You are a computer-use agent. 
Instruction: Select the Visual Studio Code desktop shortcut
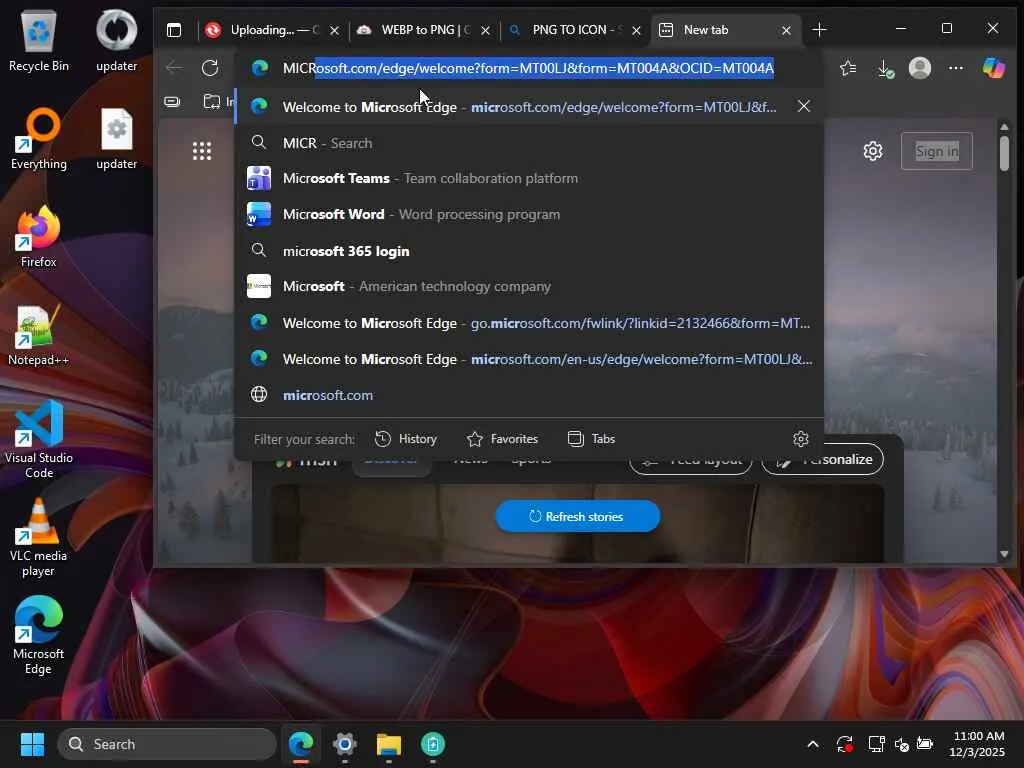pos(39,440)
